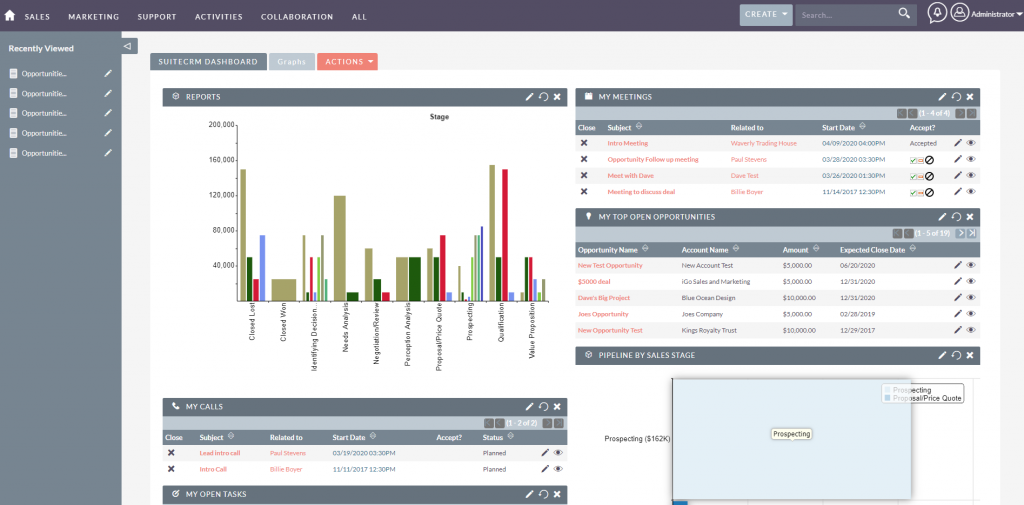
Task: Edit the My Open Tasks dashlet
Action: [x=530, y=494]
